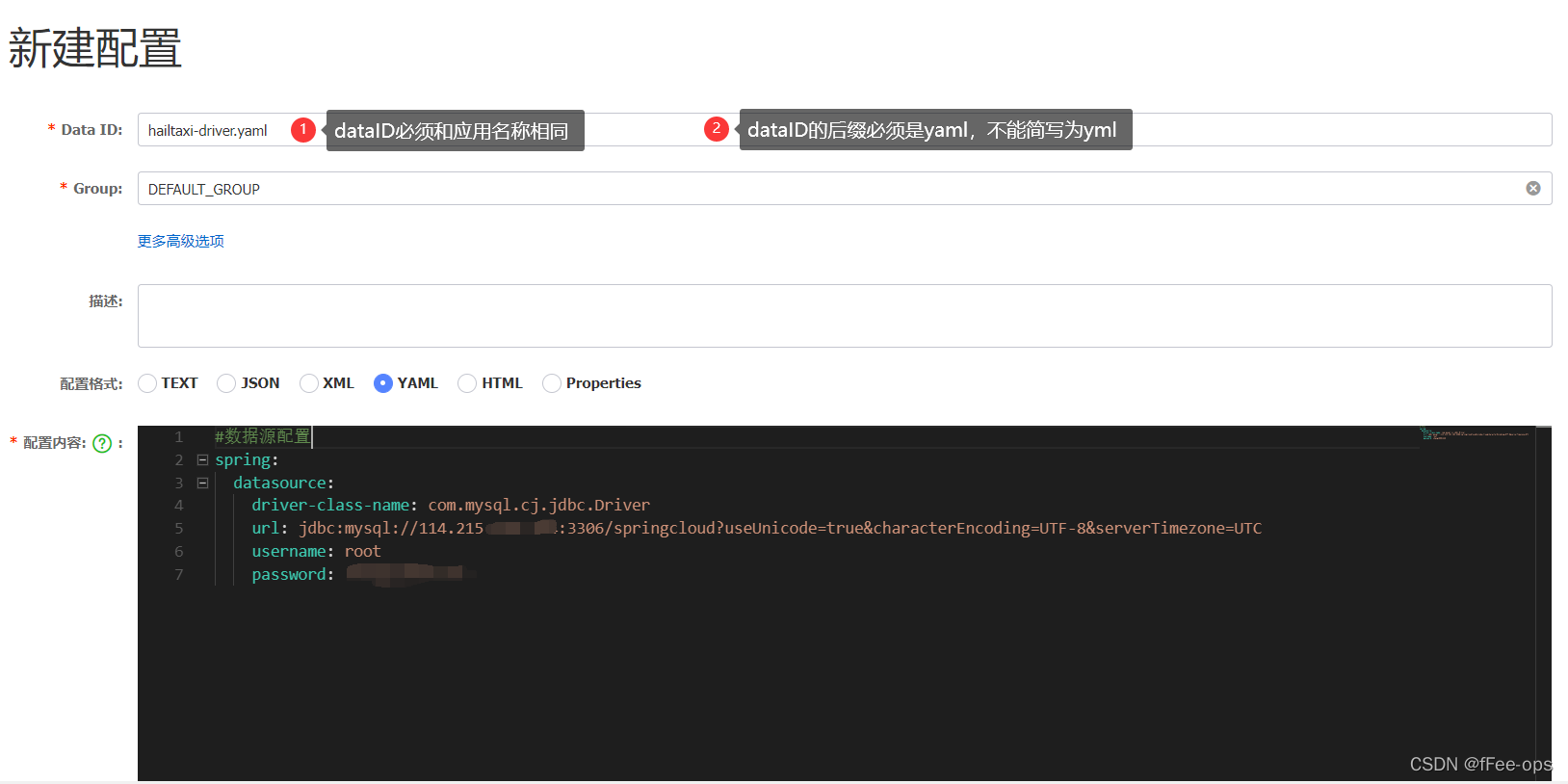Click the #数据源配置 comment line

pyautogui.click(x=262, y=436)
